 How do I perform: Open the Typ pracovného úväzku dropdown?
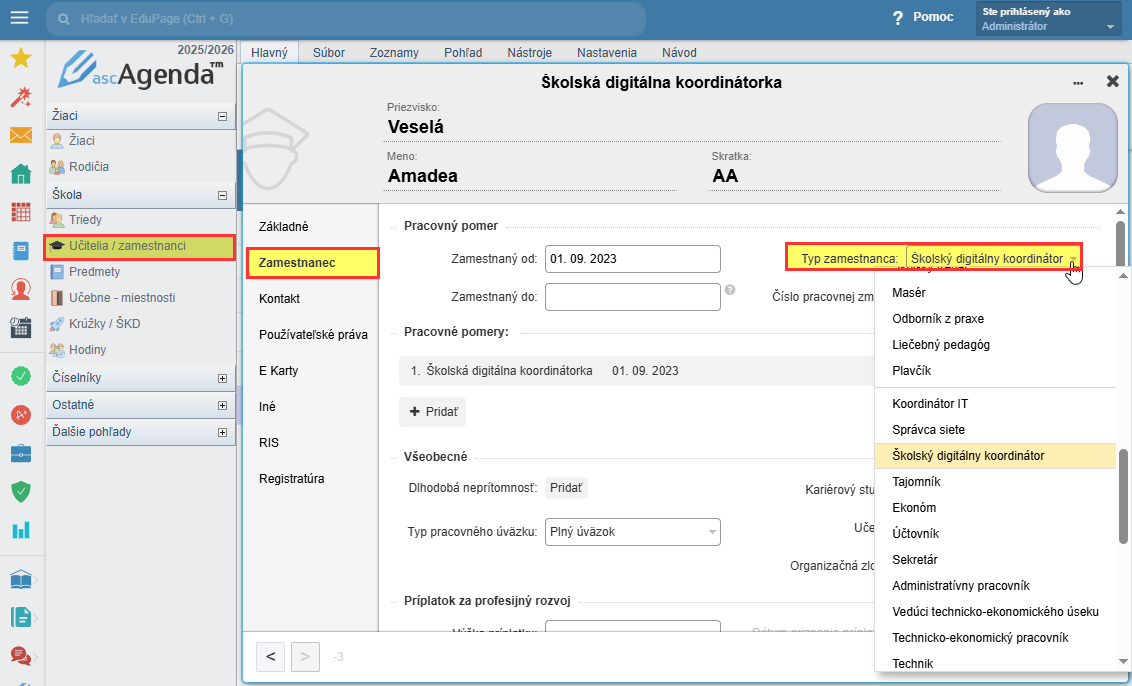[x=634, y=532]
